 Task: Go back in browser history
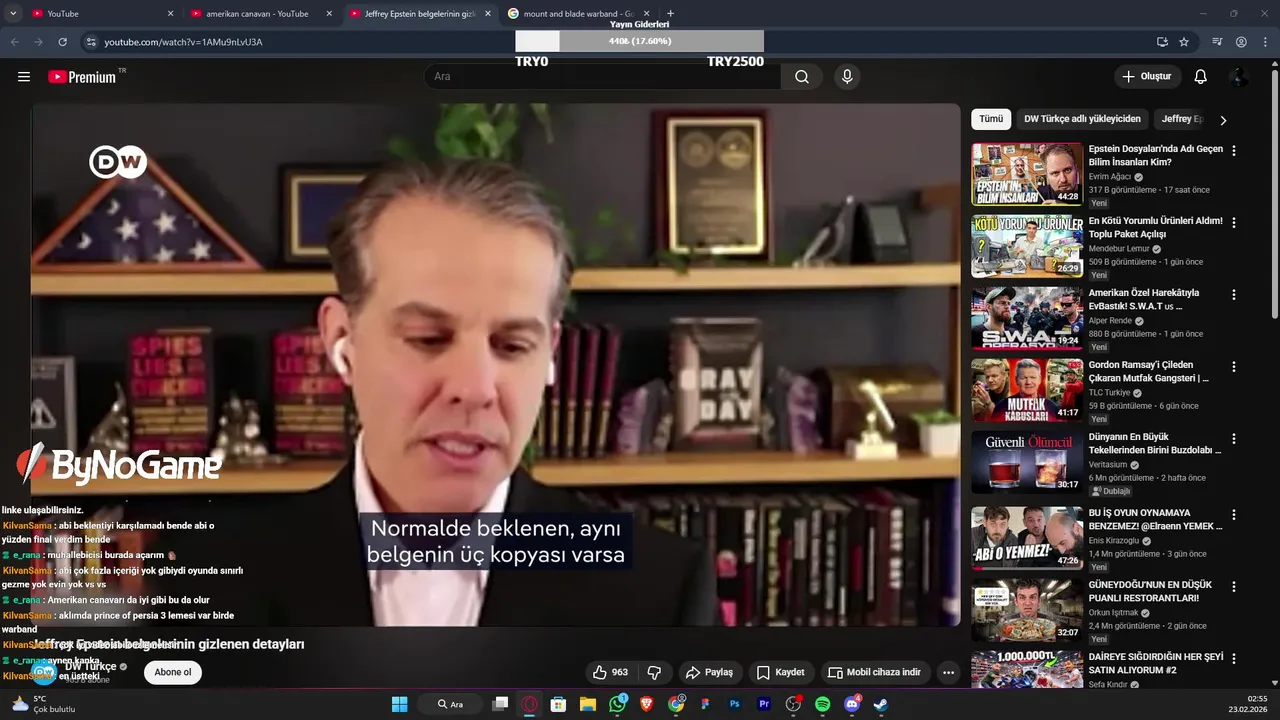point(14,42)
